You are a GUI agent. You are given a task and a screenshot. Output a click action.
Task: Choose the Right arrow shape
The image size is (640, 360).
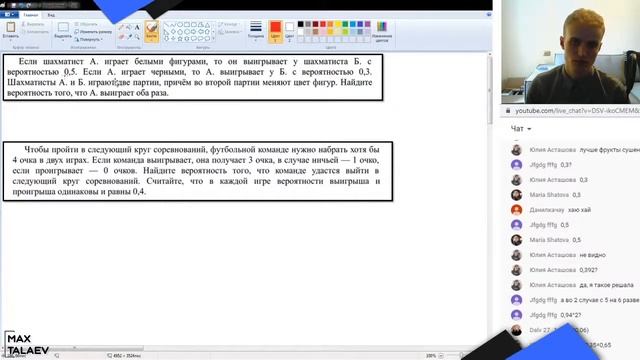[193, 31]
